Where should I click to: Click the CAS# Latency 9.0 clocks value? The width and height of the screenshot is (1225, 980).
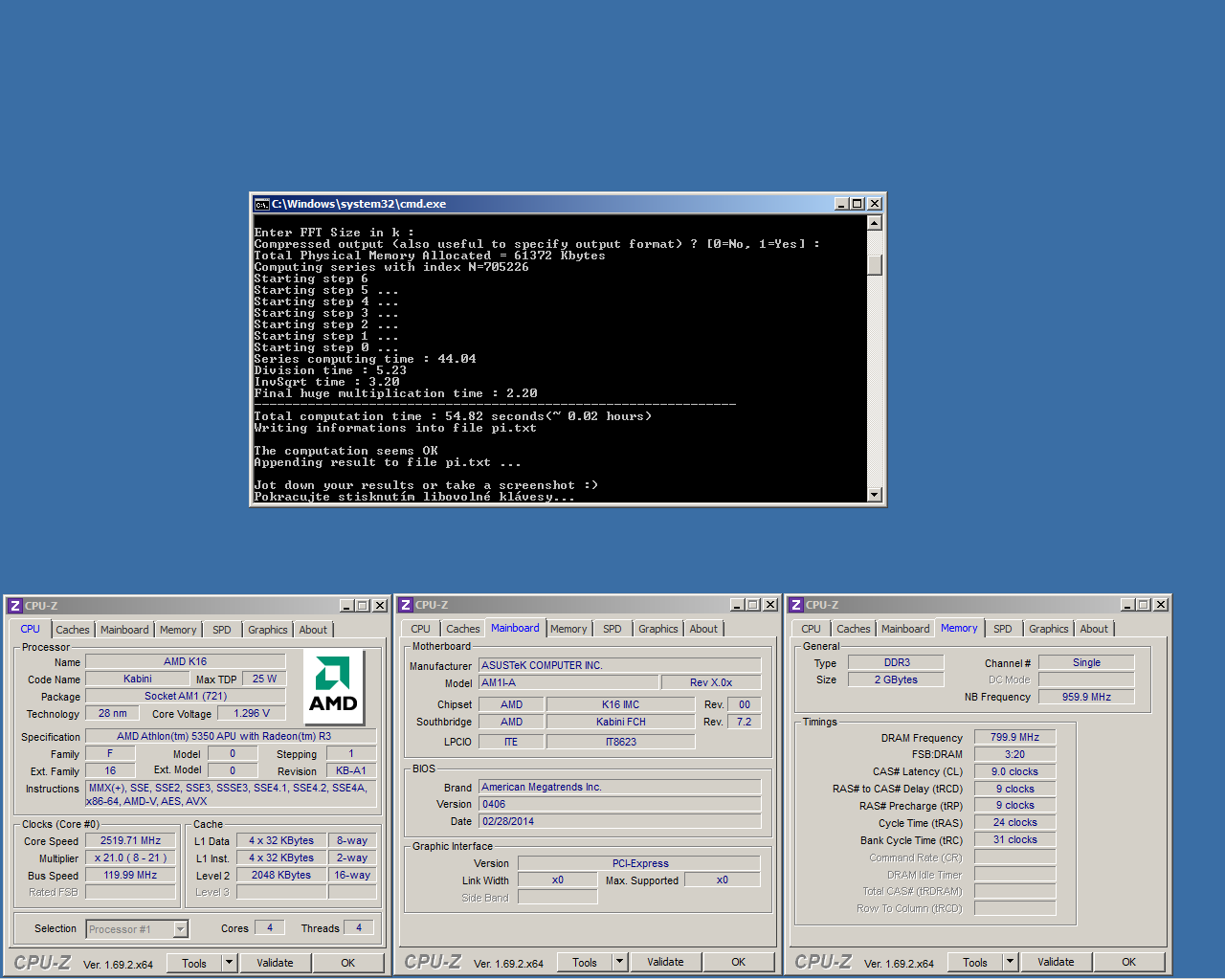coord(1014,771)
